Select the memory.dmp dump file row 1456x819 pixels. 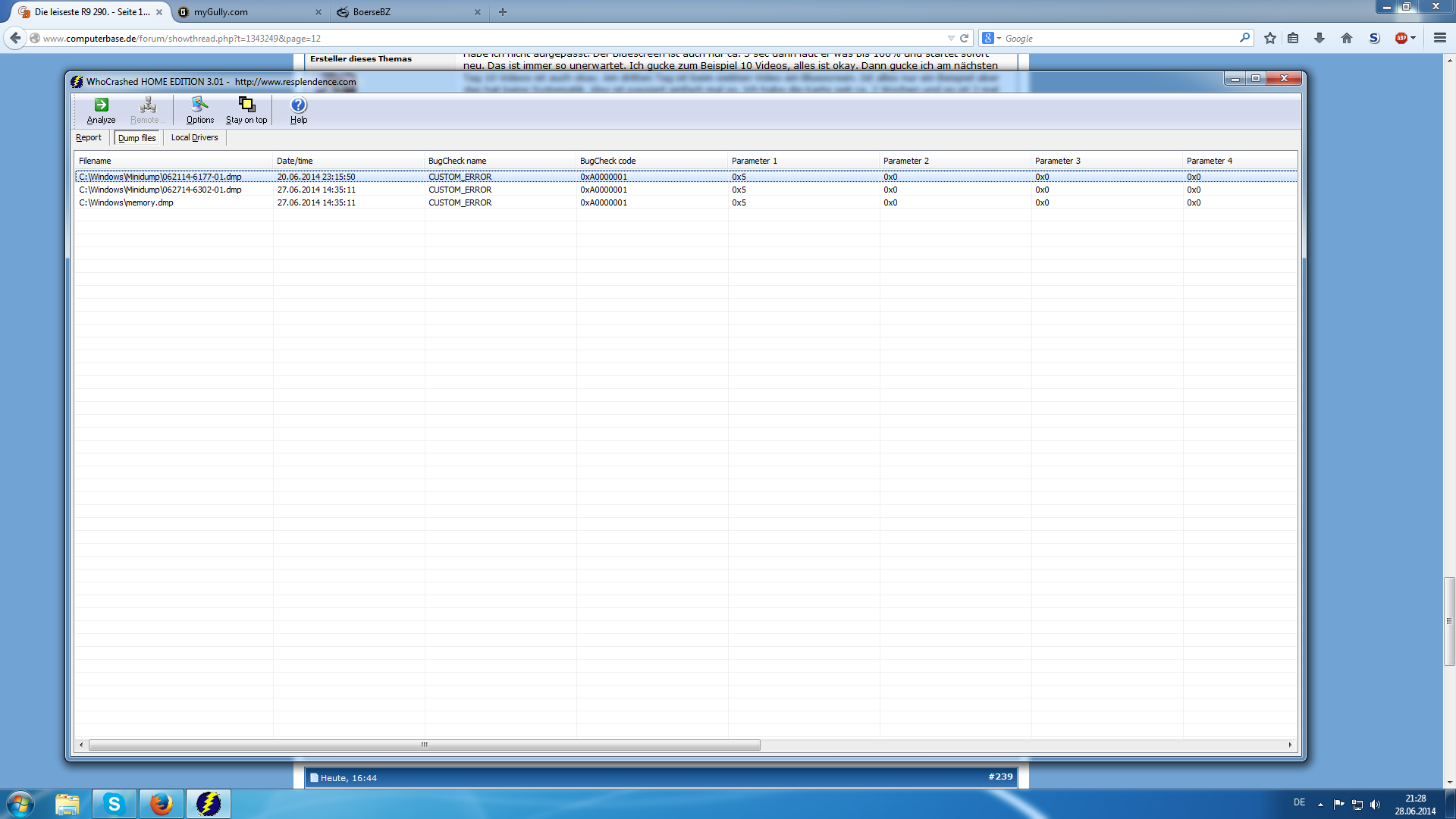[x=126, y=202]
